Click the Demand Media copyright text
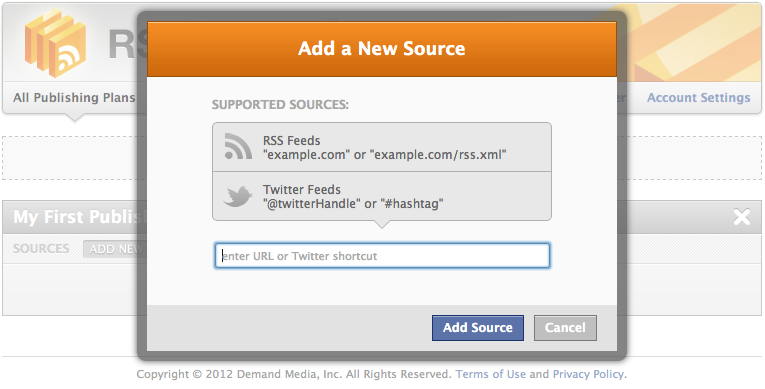765x389 pixels. 294,374
